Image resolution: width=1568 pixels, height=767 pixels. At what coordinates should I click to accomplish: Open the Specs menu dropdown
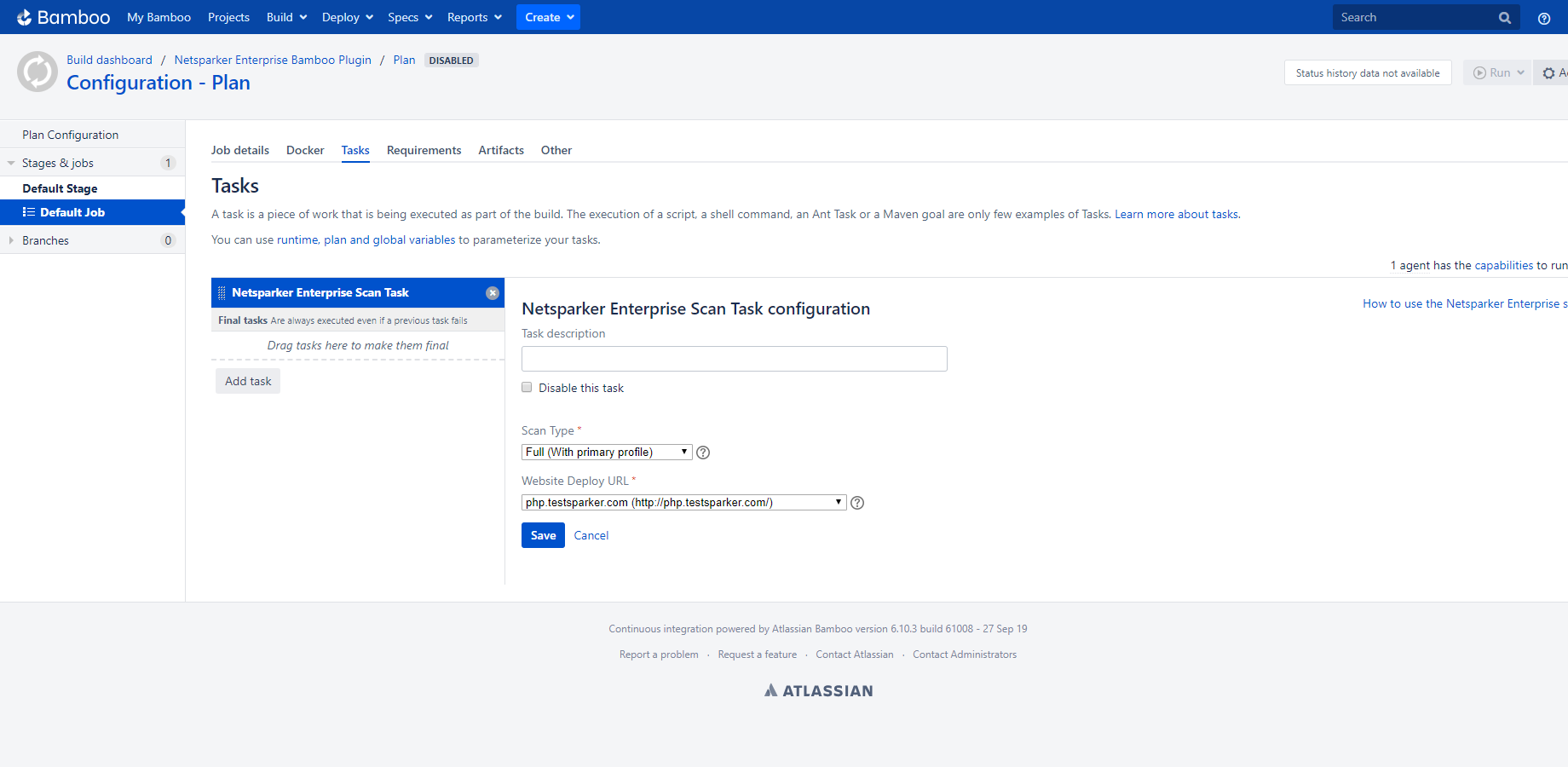pyautogui.click(x=410, y=18)
